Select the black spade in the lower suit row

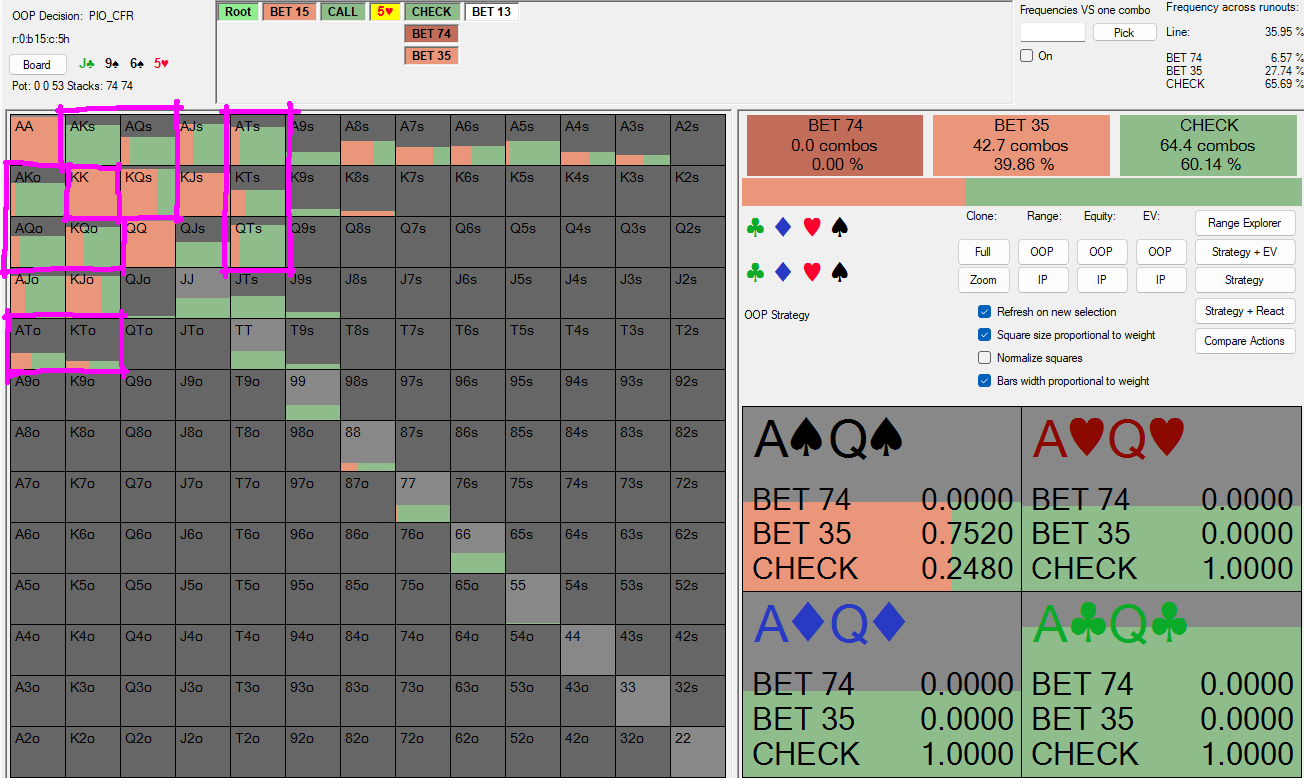click(x=840, y=271)
